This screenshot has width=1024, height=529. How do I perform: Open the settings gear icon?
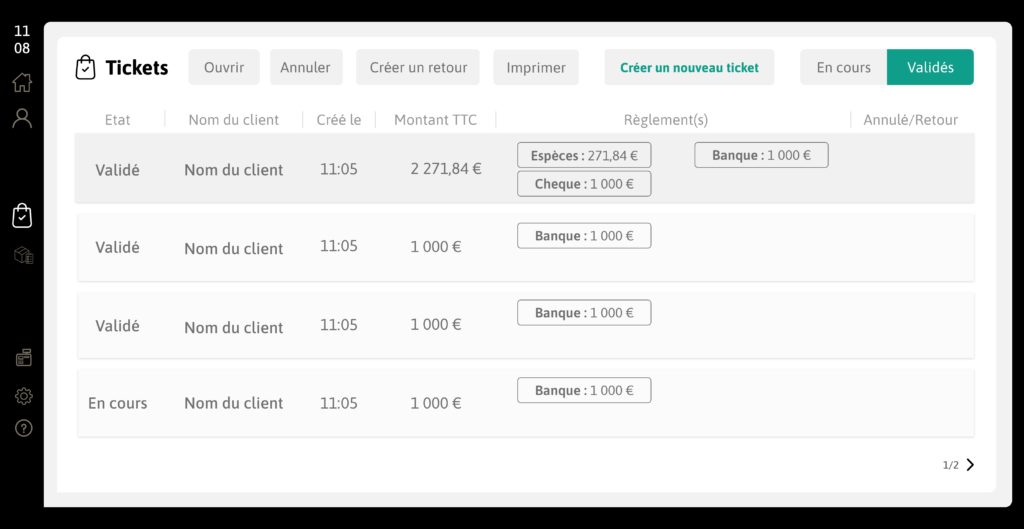[x=24, y=396]
